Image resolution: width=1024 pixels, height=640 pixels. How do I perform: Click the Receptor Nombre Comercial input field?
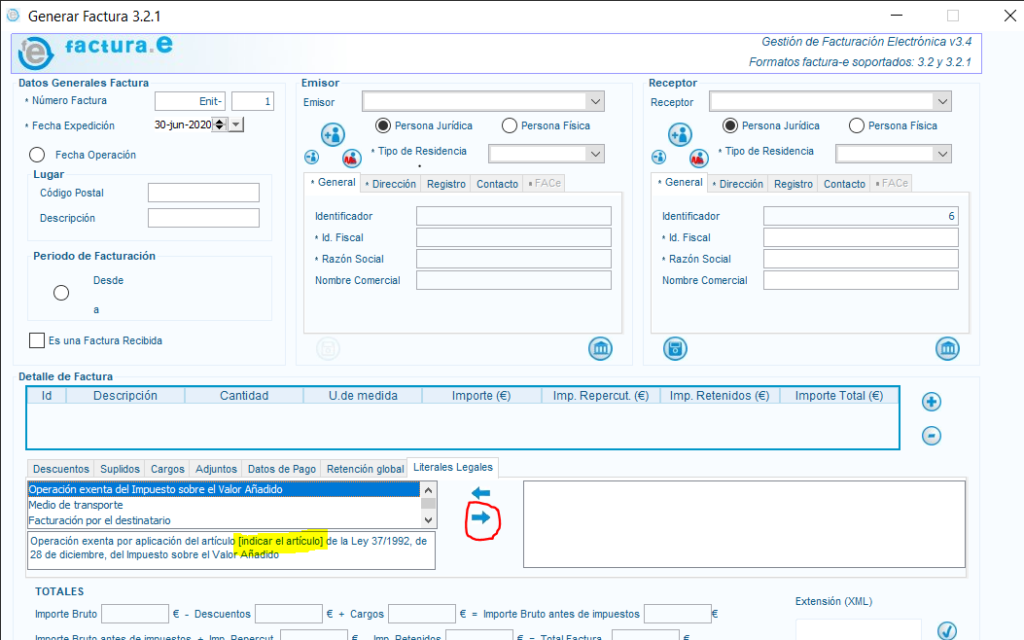tap(861, 280)
